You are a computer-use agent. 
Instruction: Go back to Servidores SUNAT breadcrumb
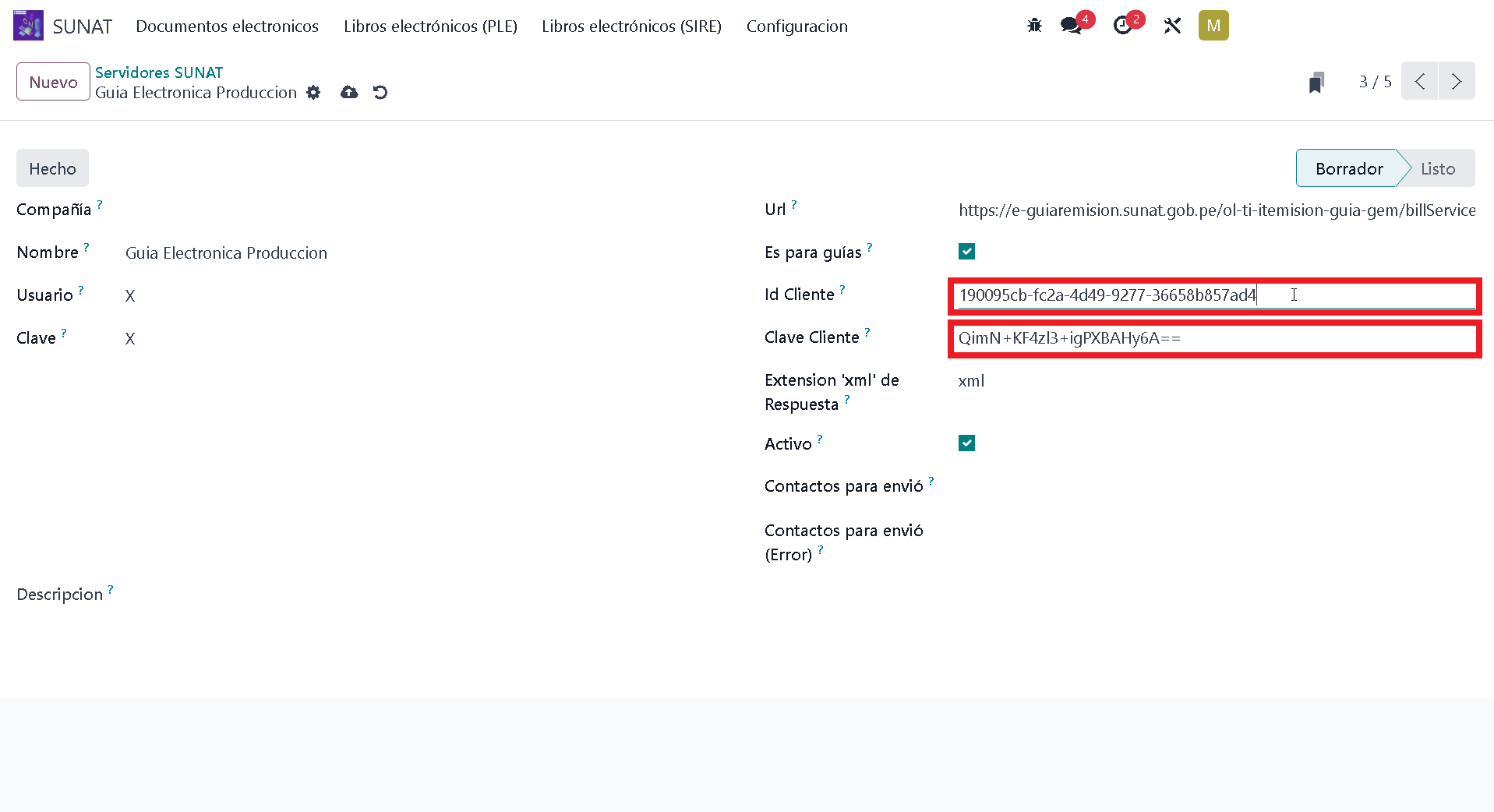(x=159, y=72)
